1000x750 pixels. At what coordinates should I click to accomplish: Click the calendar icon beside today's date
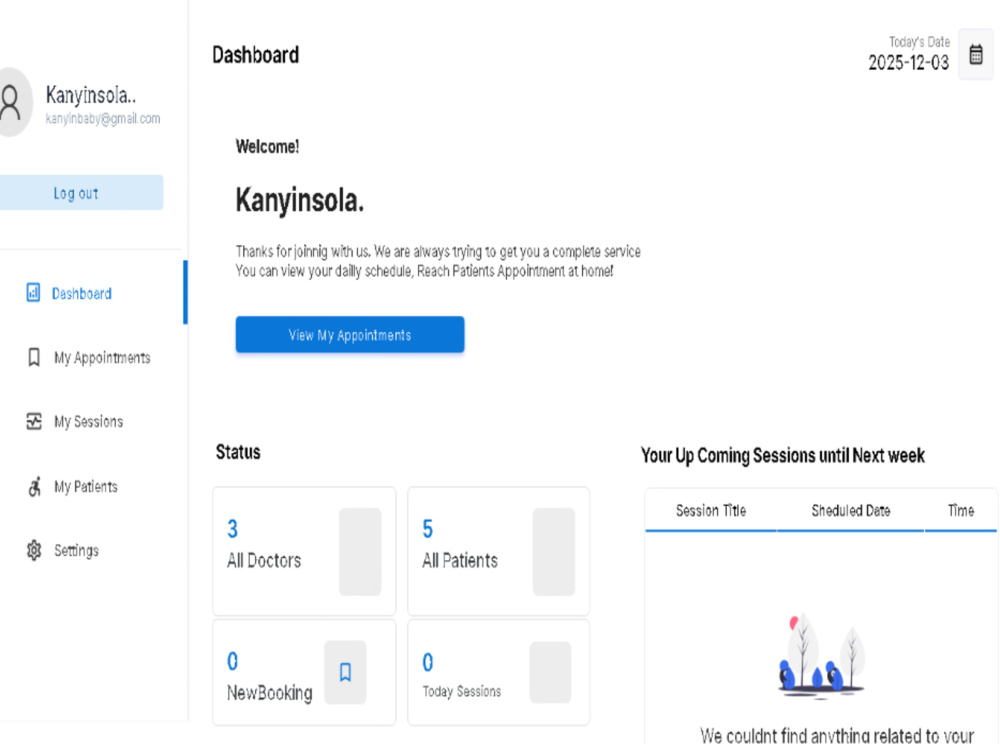tap(976, 55)
